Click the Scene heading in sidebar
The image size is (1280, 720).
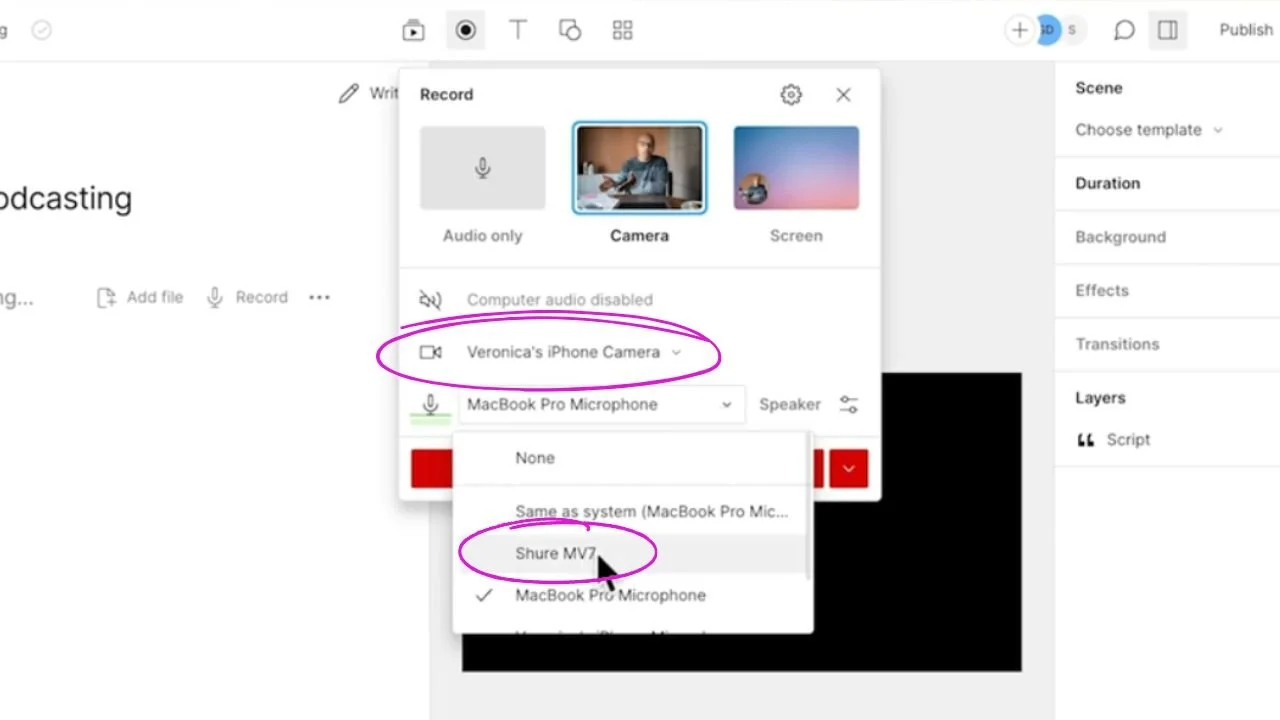click(x=1099, y=88)
